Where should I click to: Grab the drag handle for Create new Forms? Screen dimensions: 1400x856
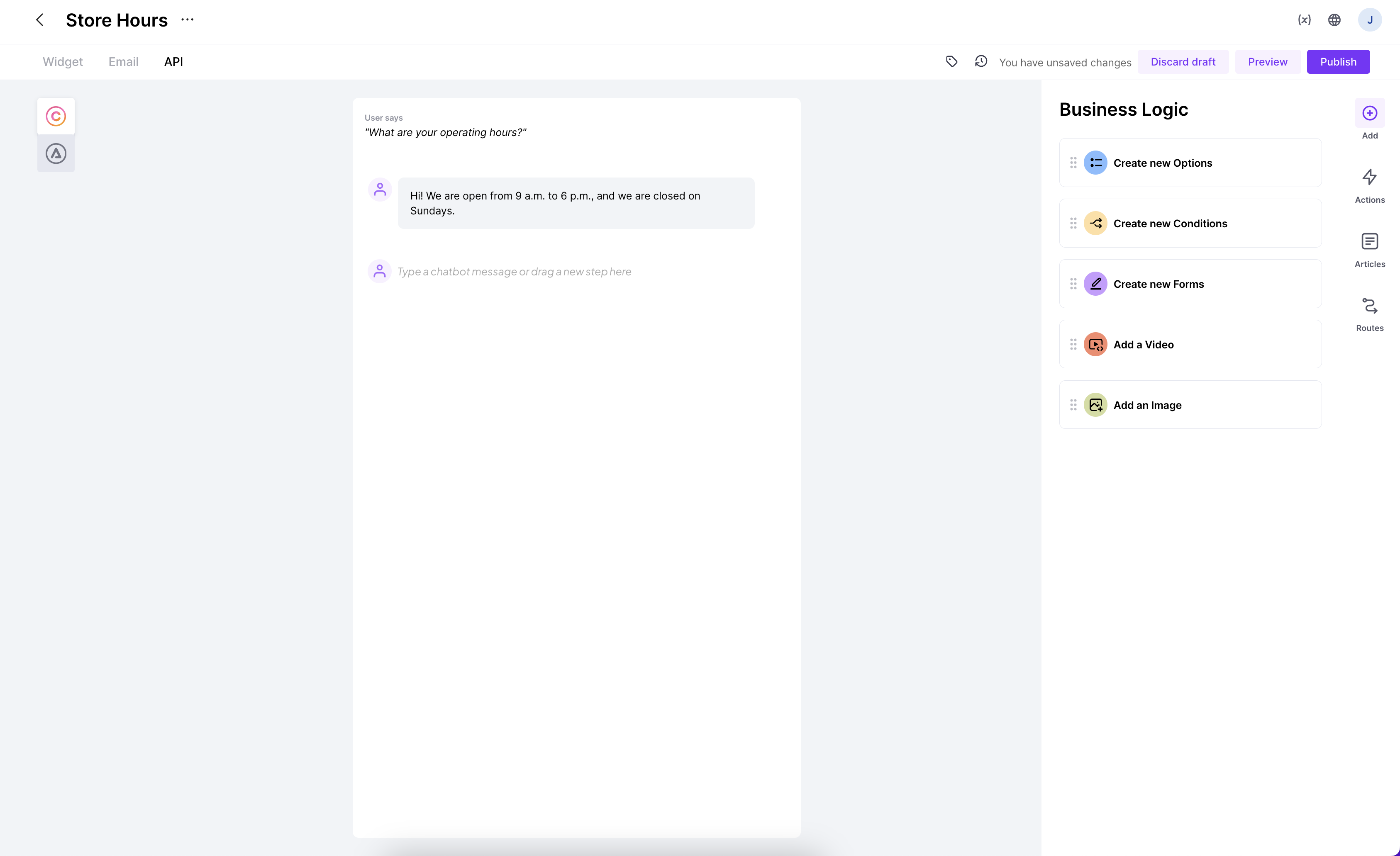(x=1073, y=284)
